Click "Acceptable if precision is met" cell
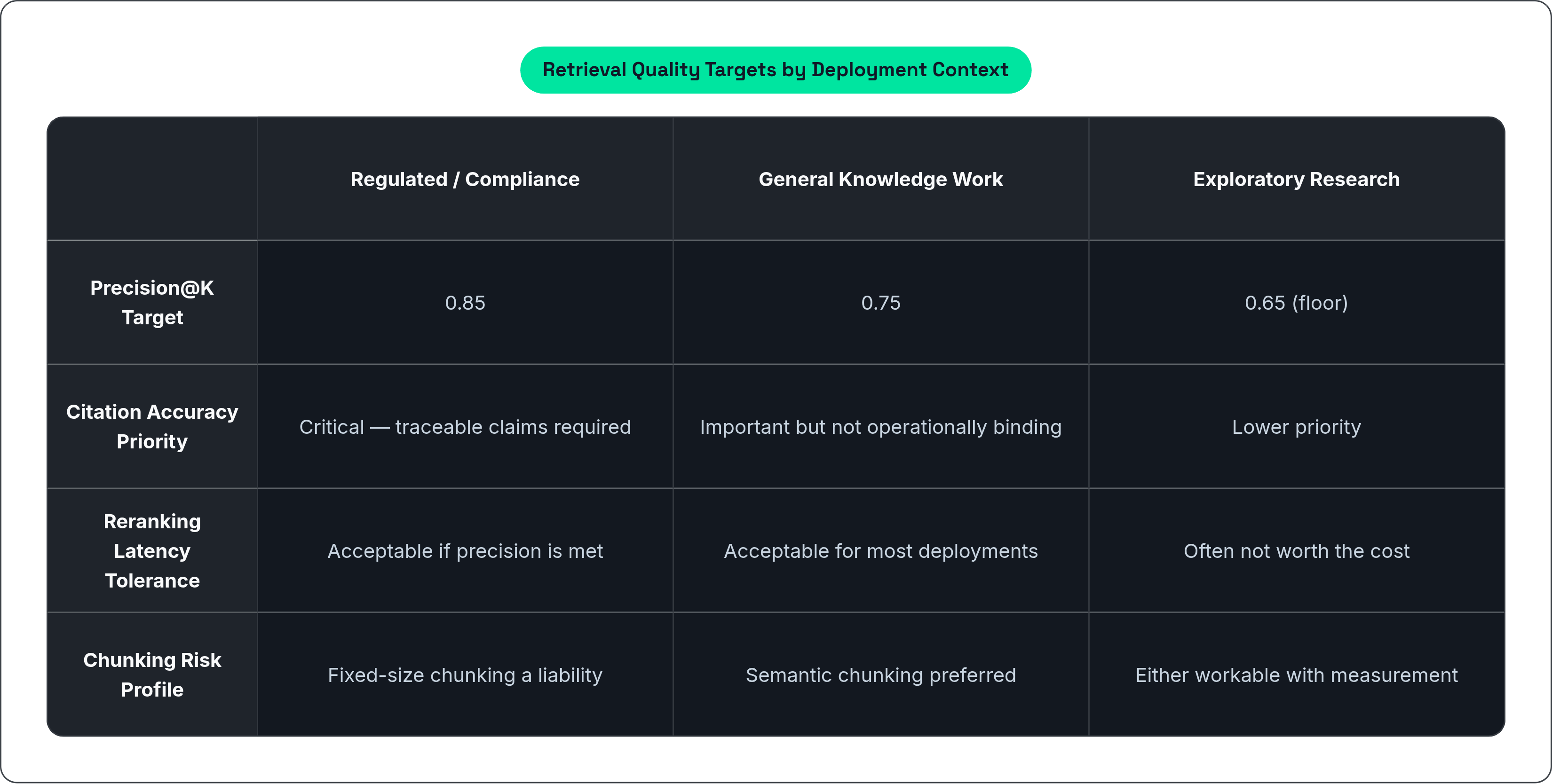1552x784 pixels. pos(465,550)
